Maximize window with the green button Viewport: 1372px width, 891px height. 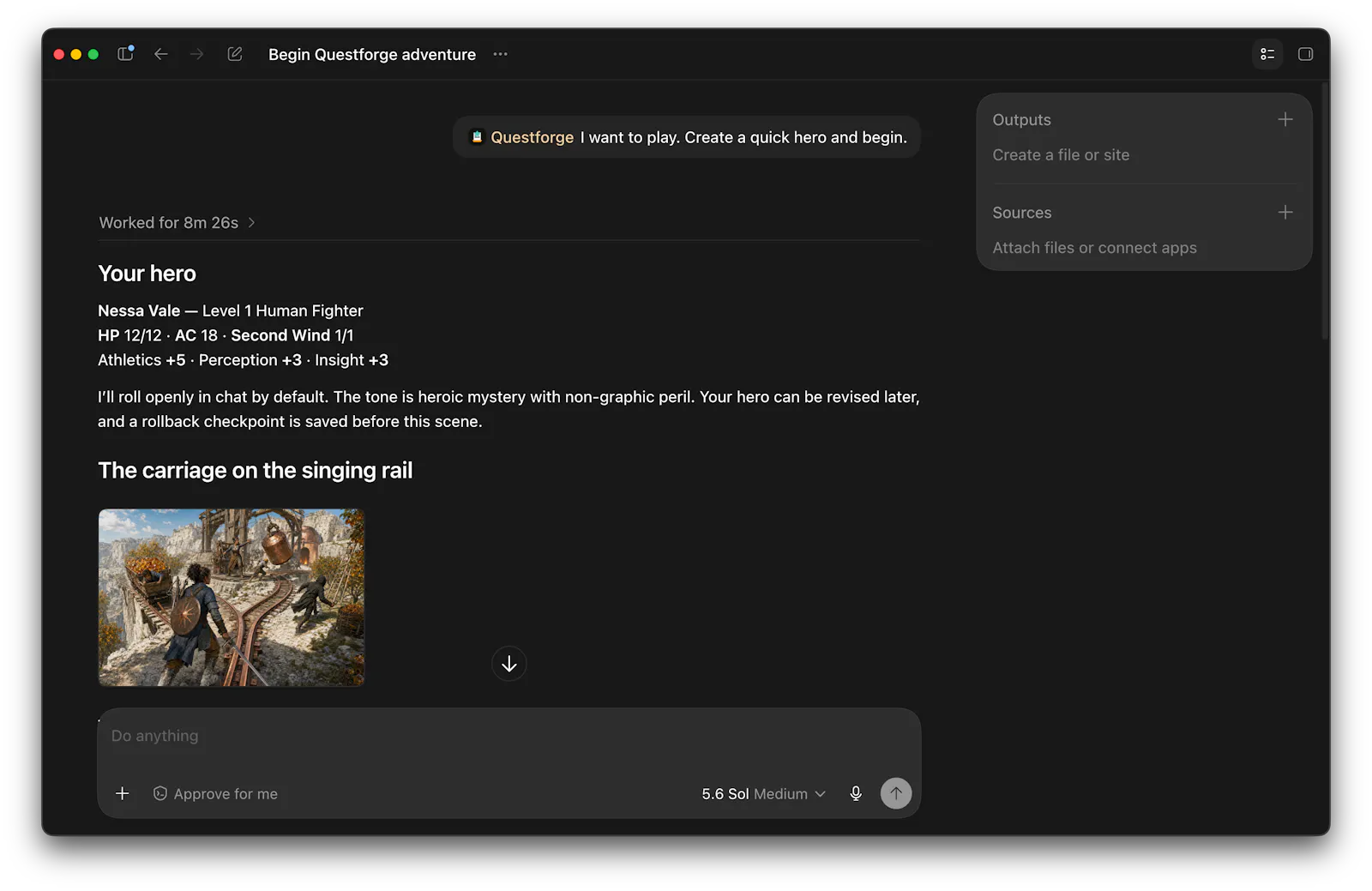(93, 54)
